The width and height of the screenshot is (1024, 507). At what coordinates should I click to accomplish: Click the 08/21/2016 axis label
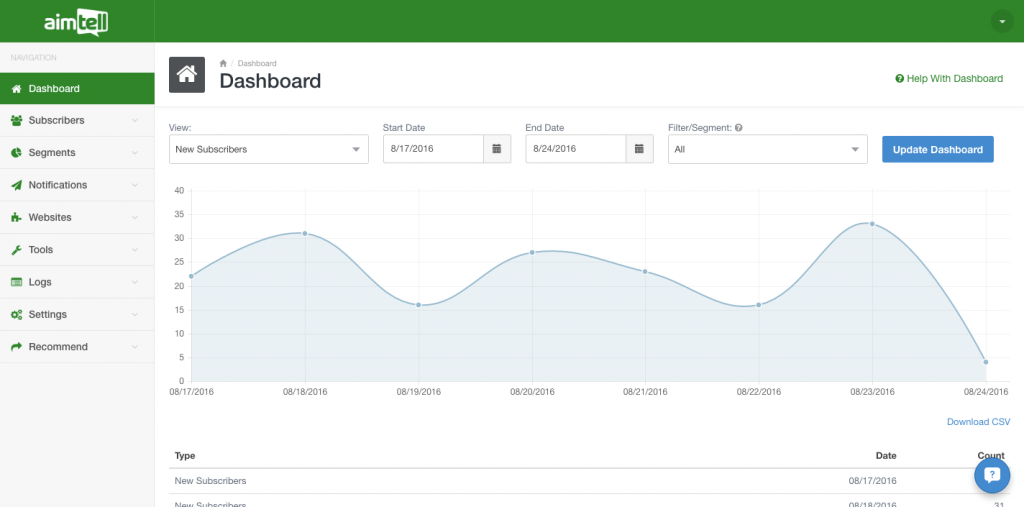point(645,392)
